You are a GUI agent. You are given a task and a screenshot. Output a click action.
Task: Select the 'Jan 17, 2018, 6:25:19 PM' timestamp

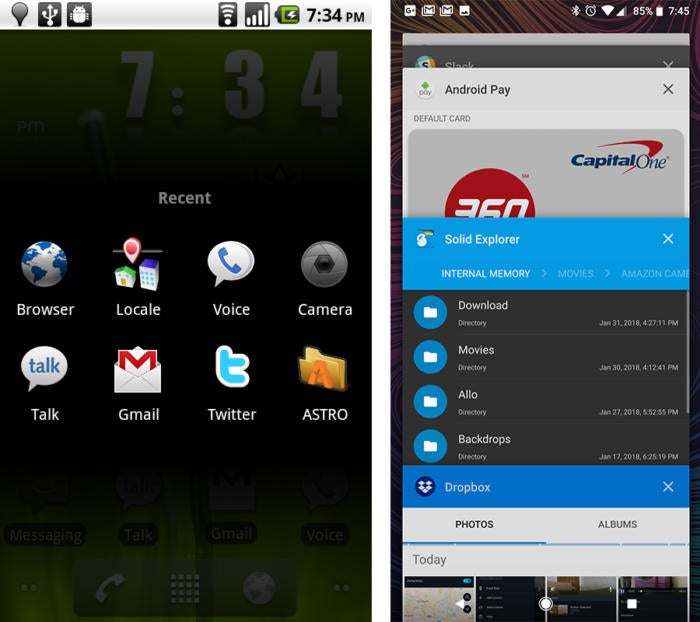pos(638,456)
